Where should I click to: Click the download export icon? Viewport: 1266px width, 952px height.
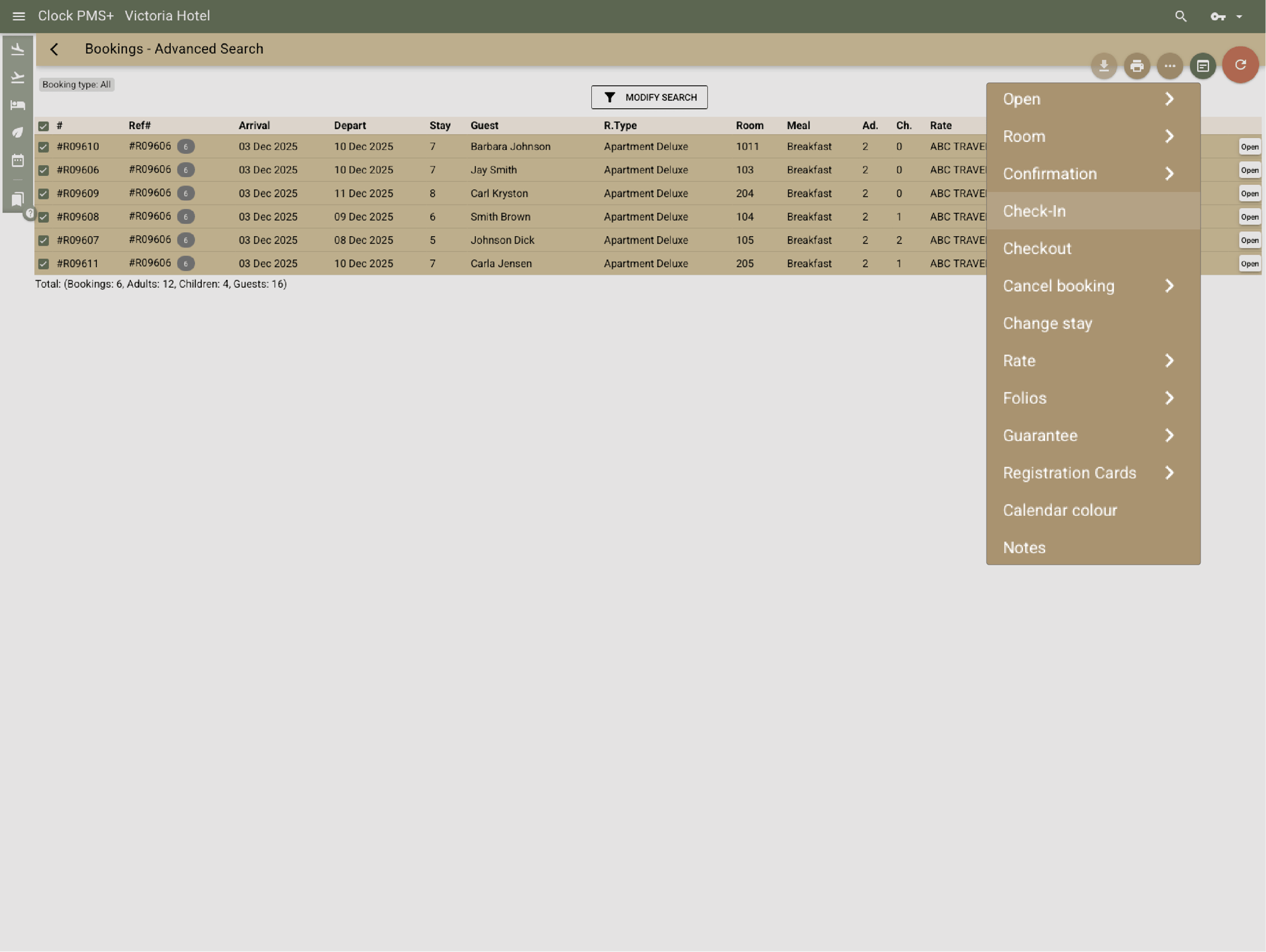[1103, 66]
